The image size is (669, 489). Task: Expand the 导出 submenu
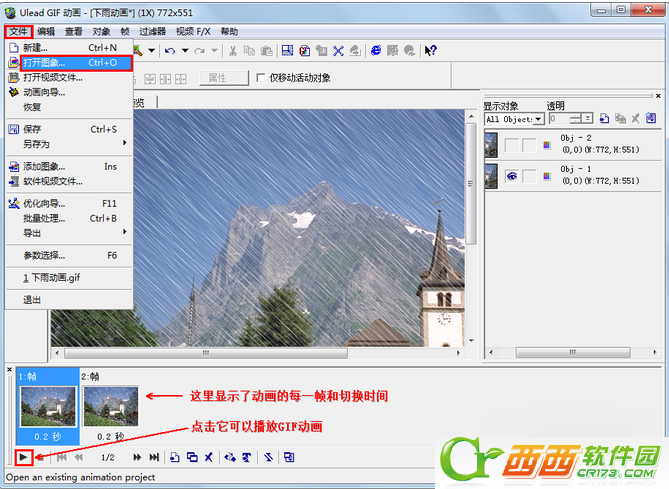pos(69,233)
